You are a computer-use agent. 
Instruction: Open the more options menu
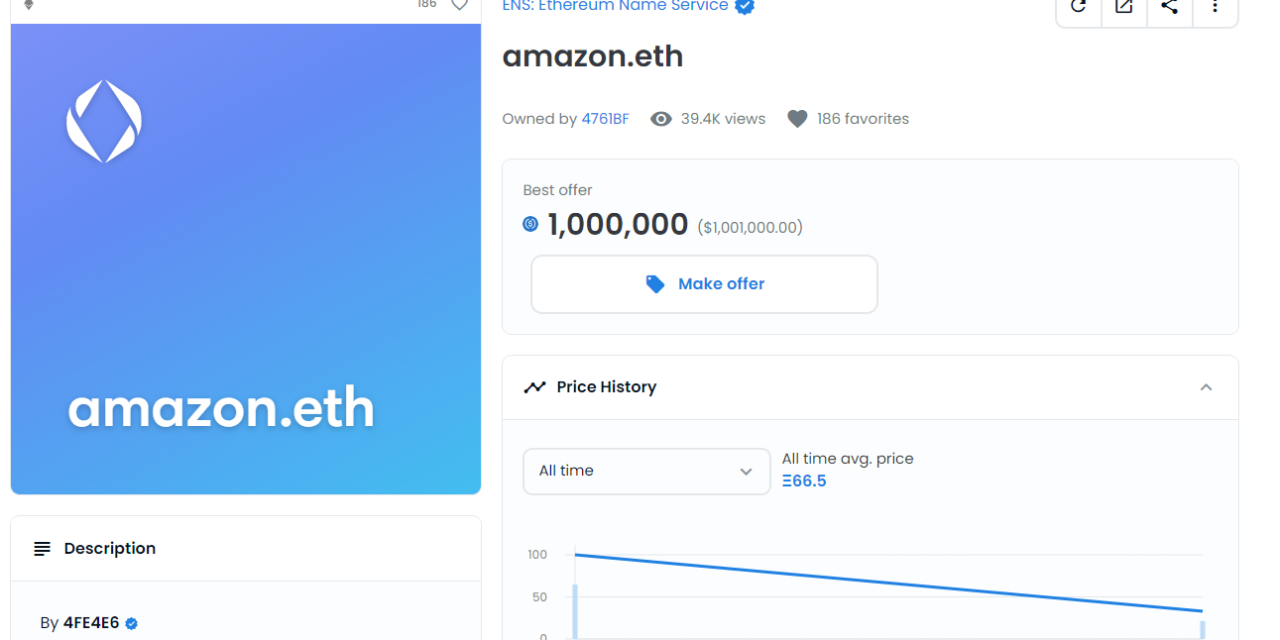click(1215, 6)
